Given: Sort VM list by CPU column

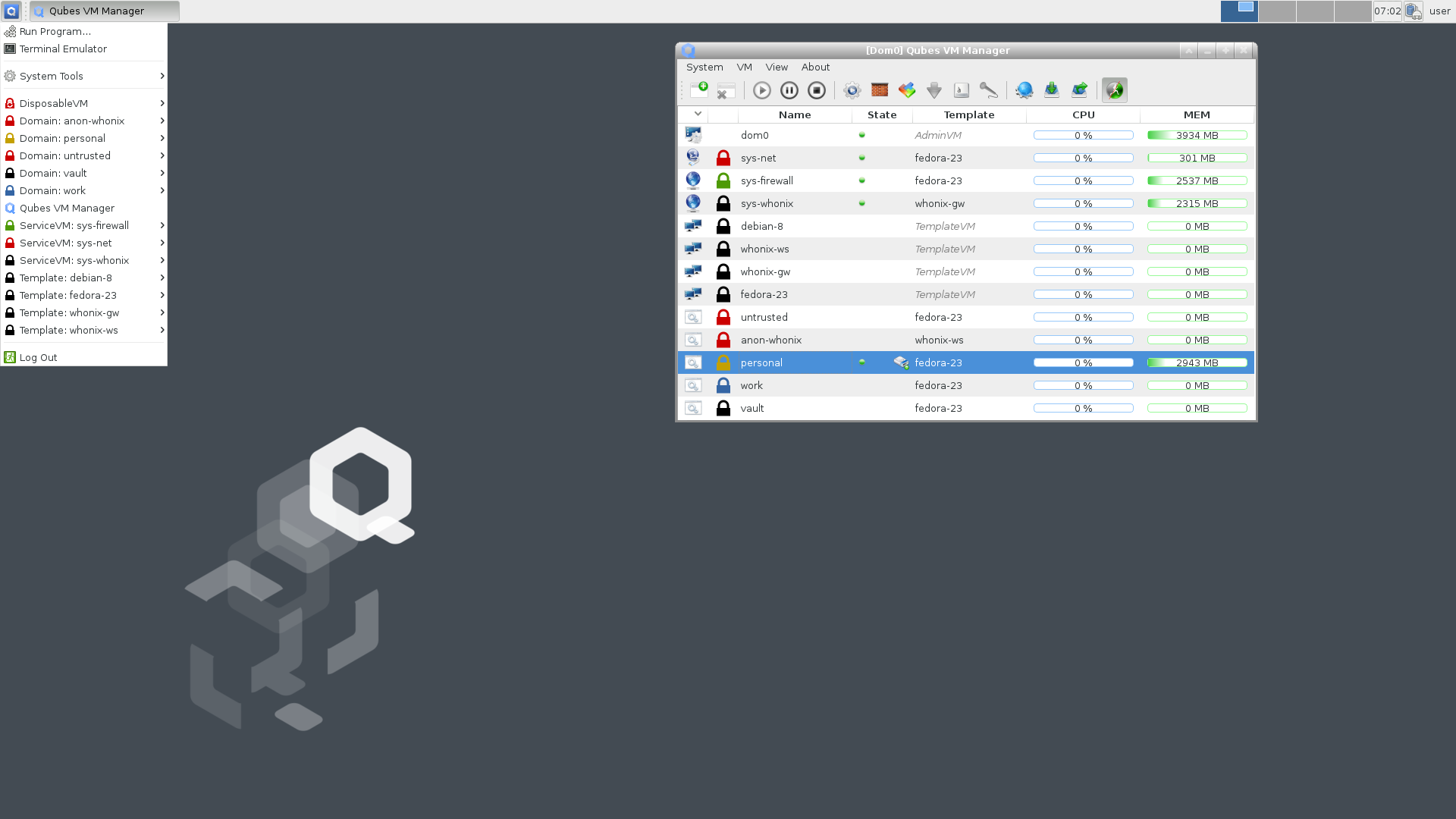Looking at the screenshot, I should coord(1084,115).
